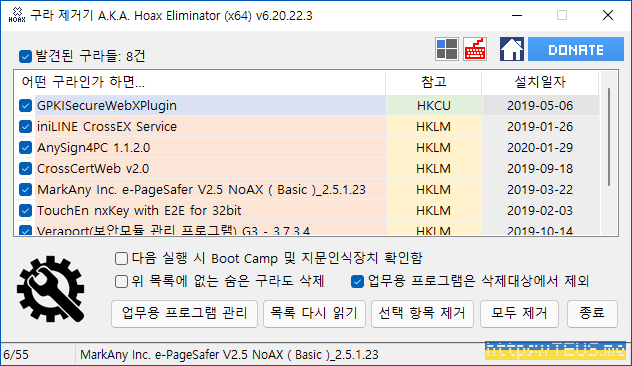This screenshot has height=366, width=632.
Task: Click date 2019-01-26
Action: (540, 127)
